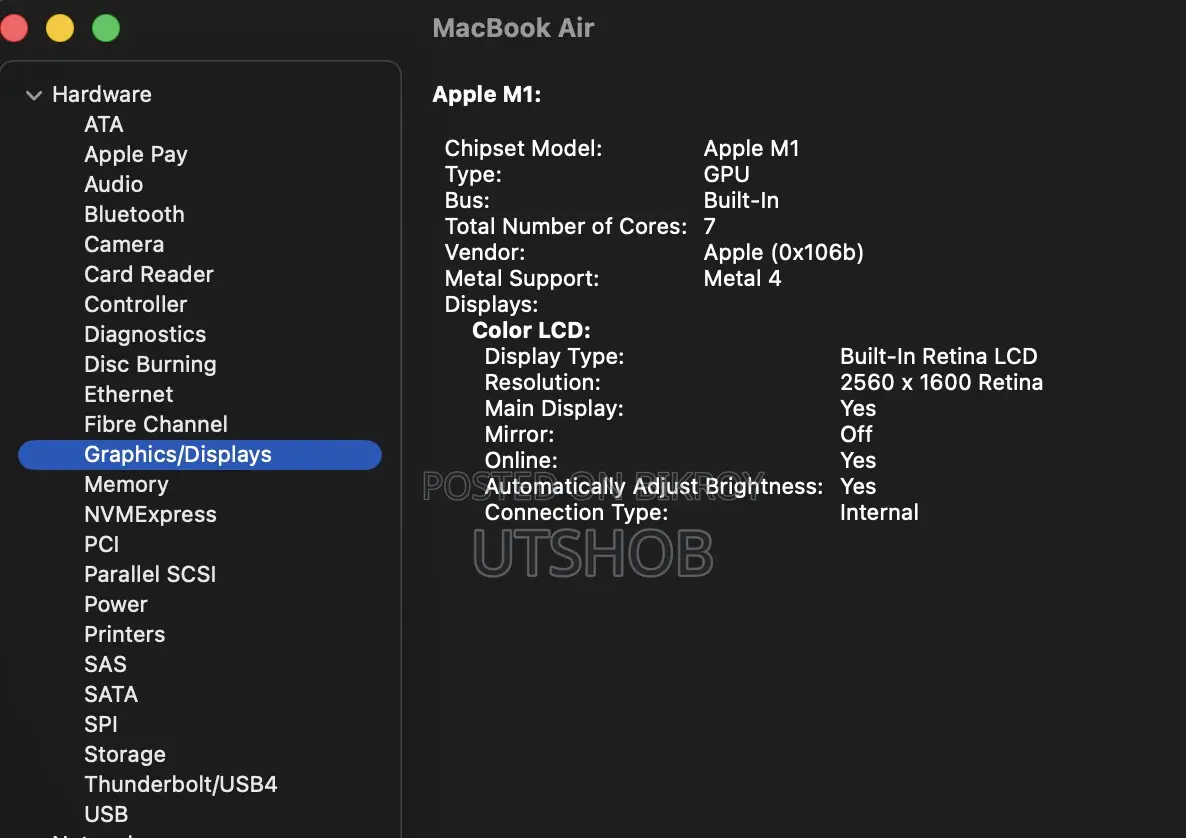Open PCI in the sidebar
The height and width of the screenshot is (838, 1186).
point(101,545)
